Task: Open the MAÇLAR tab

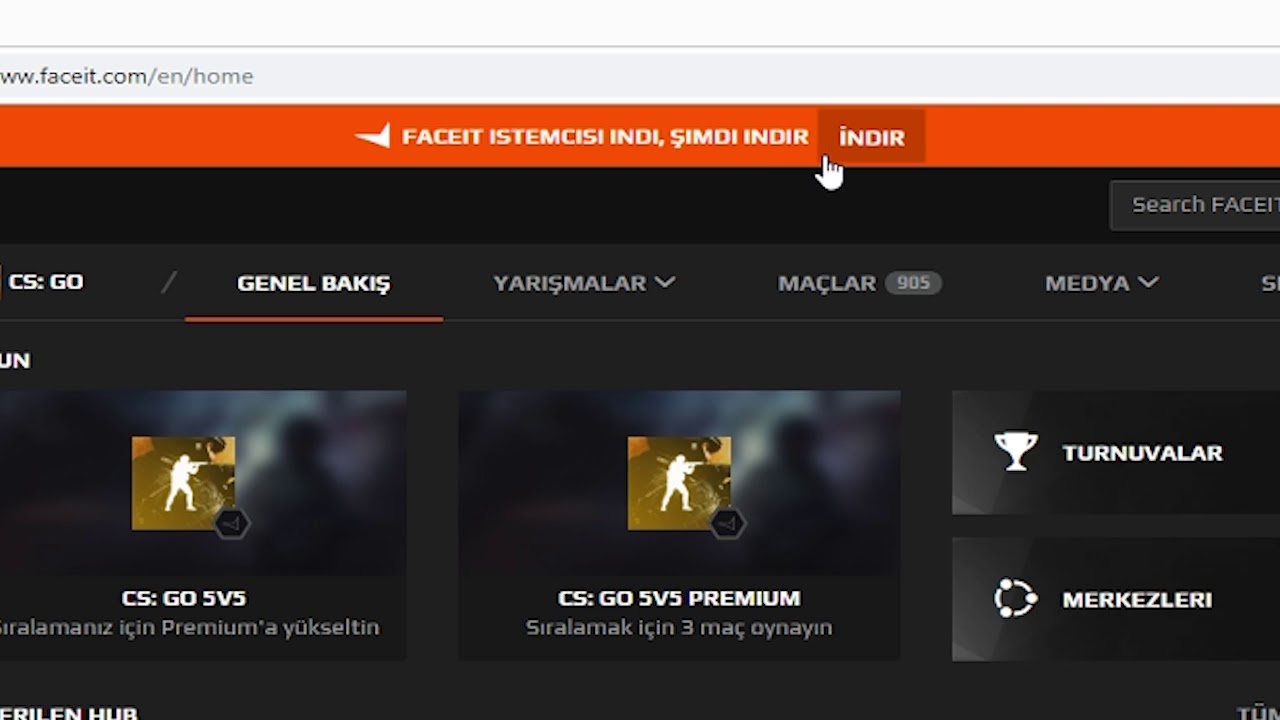Action: [827, 283]
